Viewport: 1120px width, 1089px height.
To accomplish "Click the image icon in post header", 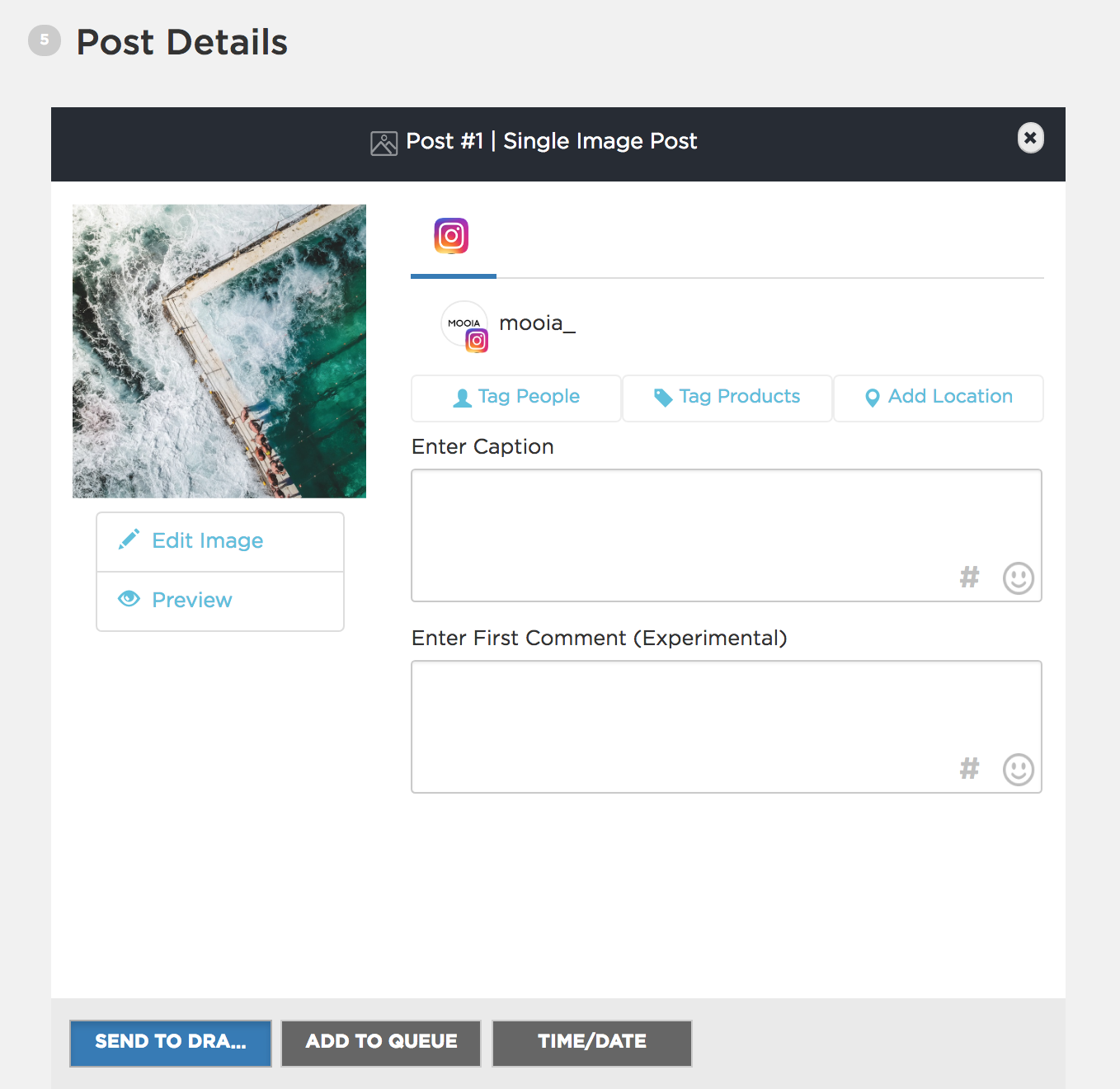I will click(384, 143).
